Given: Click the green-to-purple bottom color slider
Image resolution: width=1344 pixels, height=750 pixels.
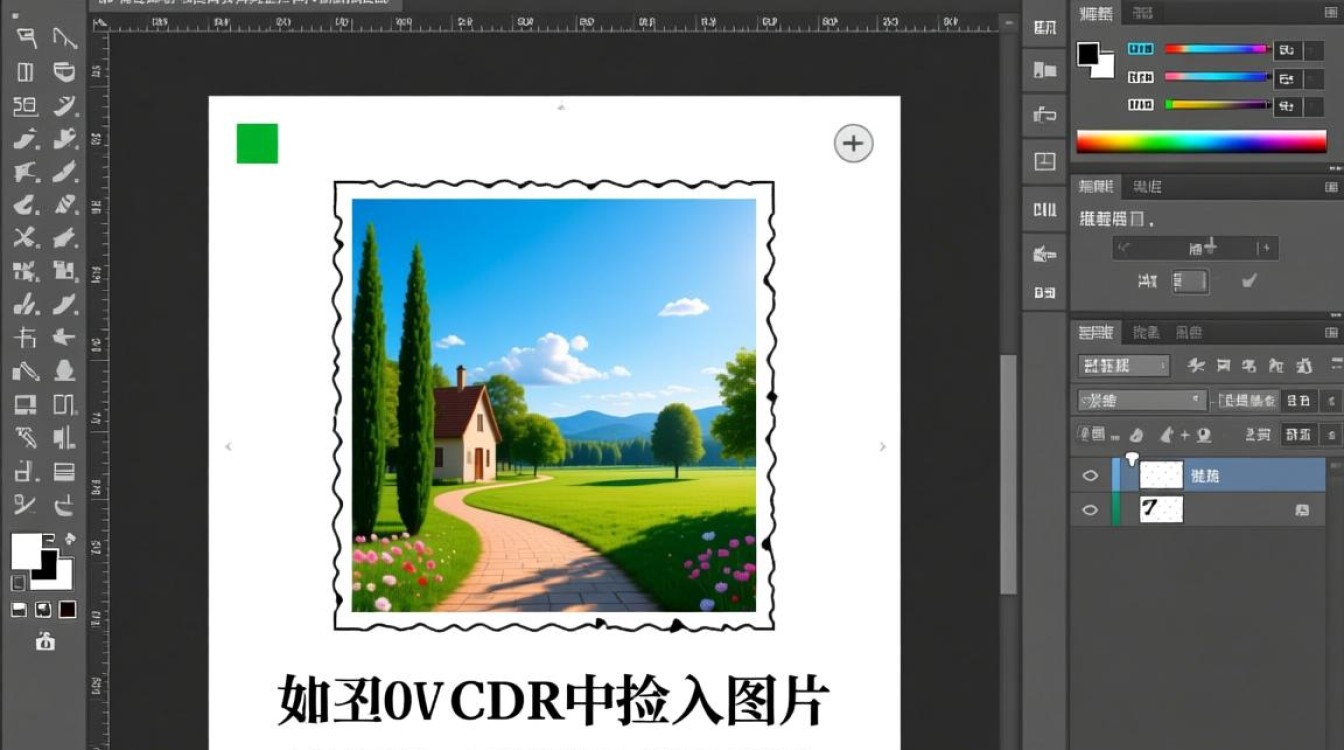Looking at the screenshot, I should coord(1216,104).
